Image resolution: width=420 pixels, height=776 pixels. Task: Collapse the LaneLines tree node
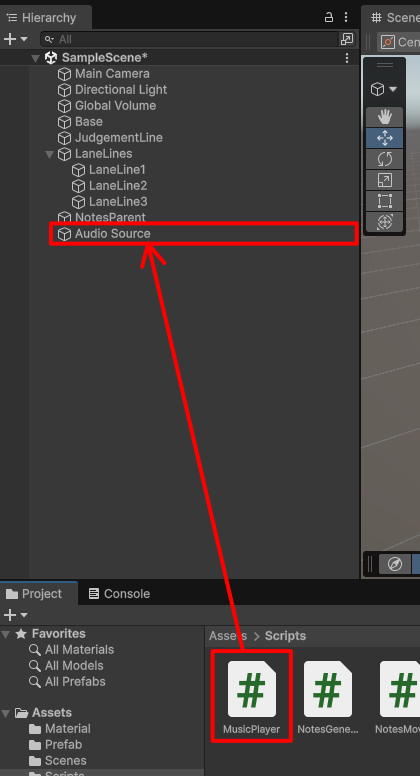tap(49, 154)
